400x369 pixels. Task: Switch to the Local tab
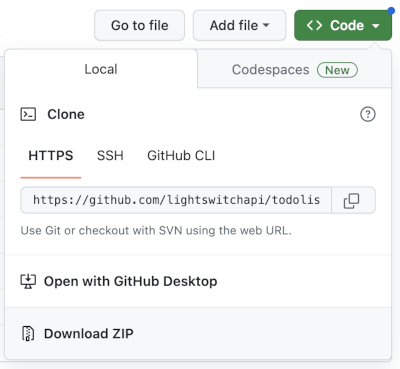point(101,69)
